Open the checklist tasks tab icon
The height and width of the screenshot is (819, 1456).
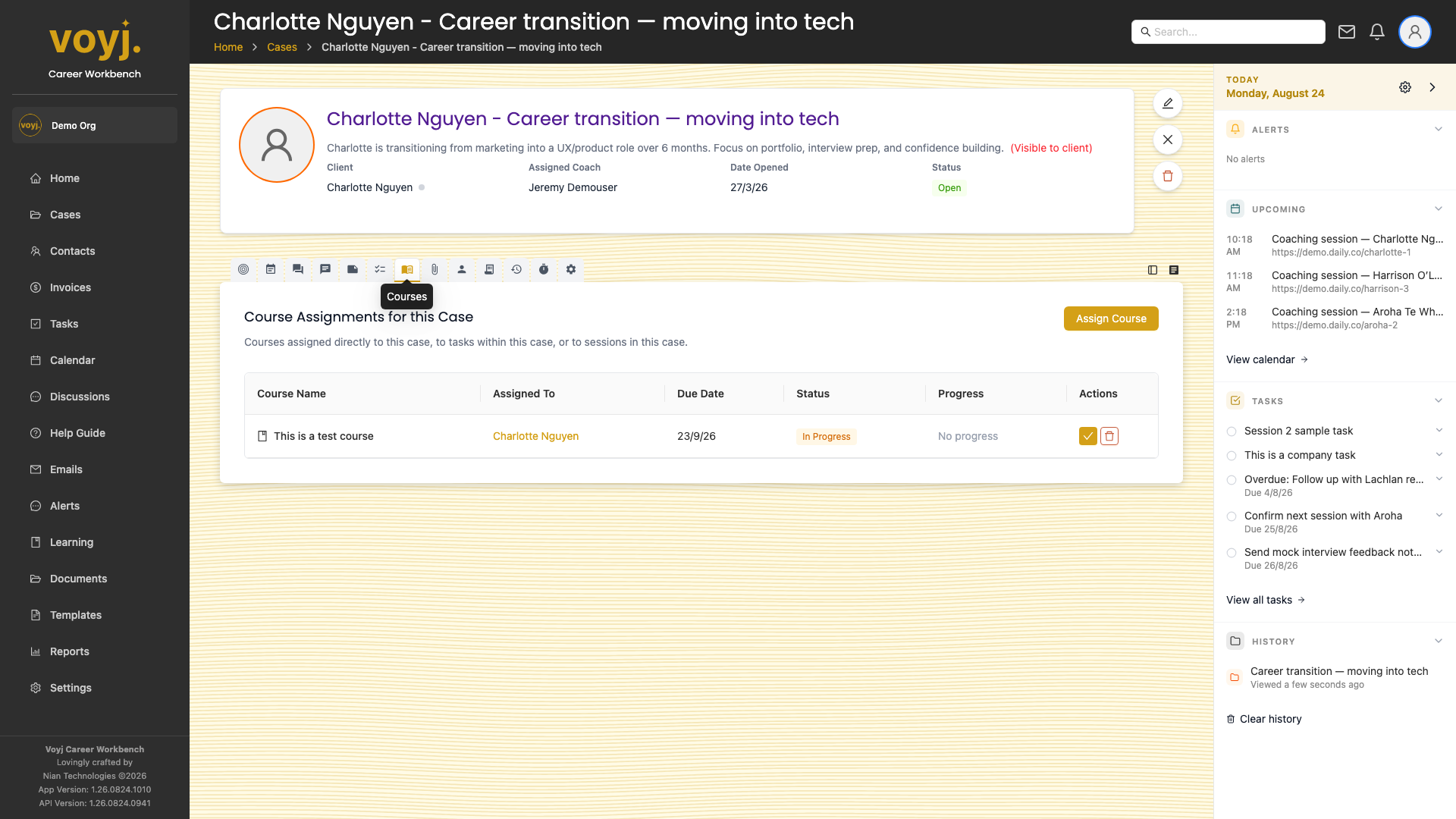click(380, 269)
